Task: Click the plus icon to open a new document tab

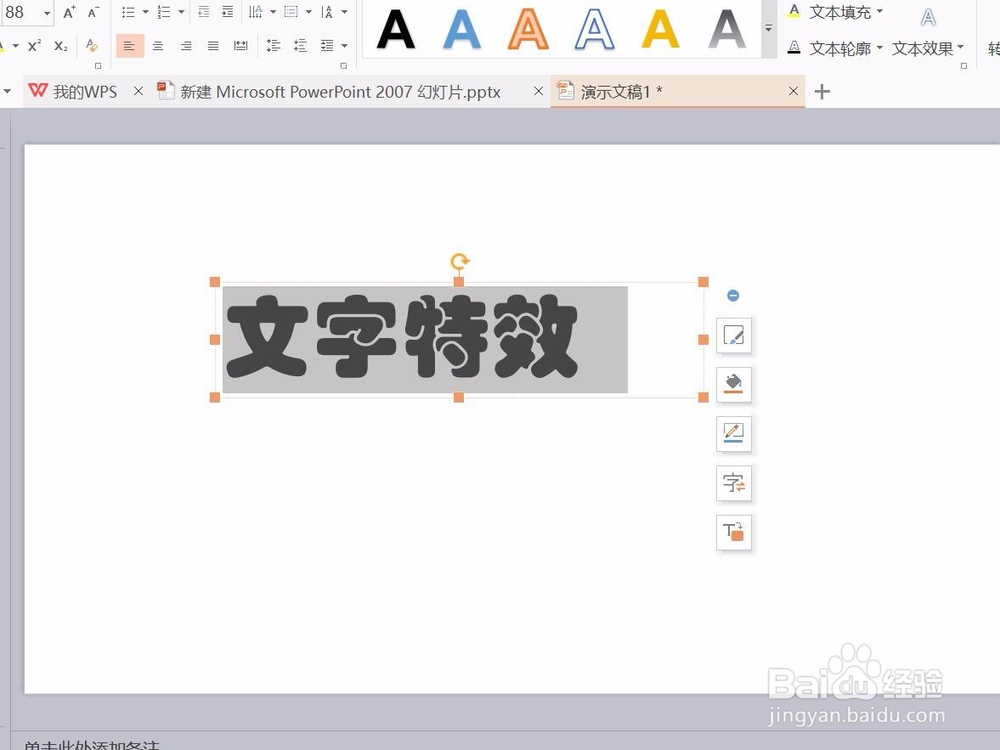Action: coord(821,91)
